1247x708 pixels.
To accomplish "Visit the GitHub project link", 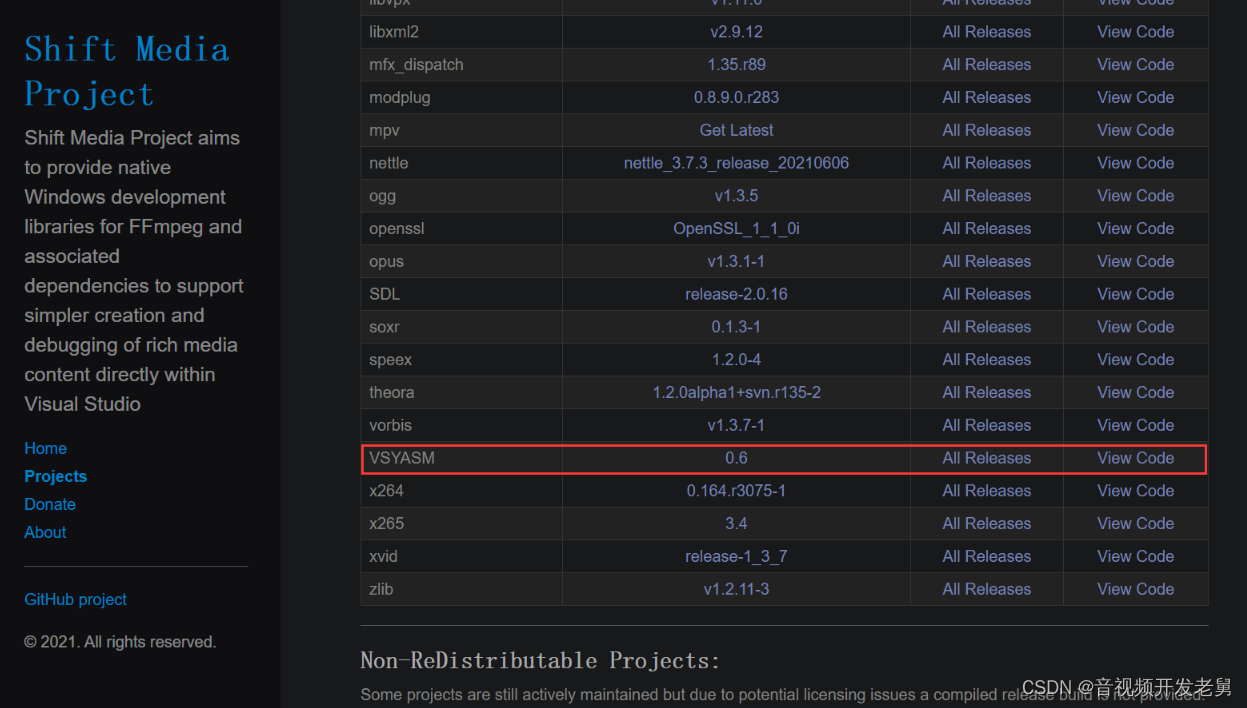I will tap(76, 599).
